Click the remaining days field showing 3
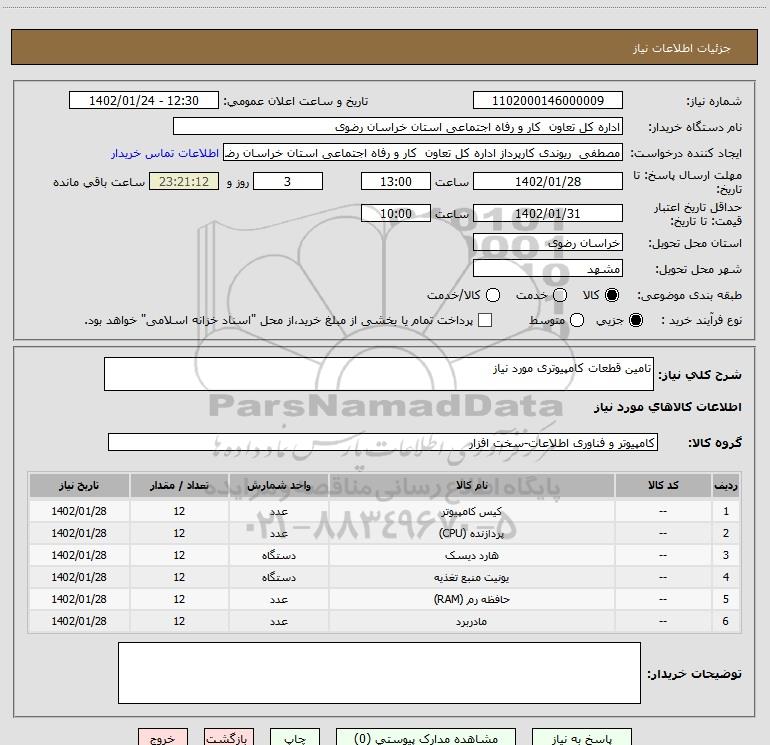The height and width of the screenshot is (745, 770). click(288, 181)
